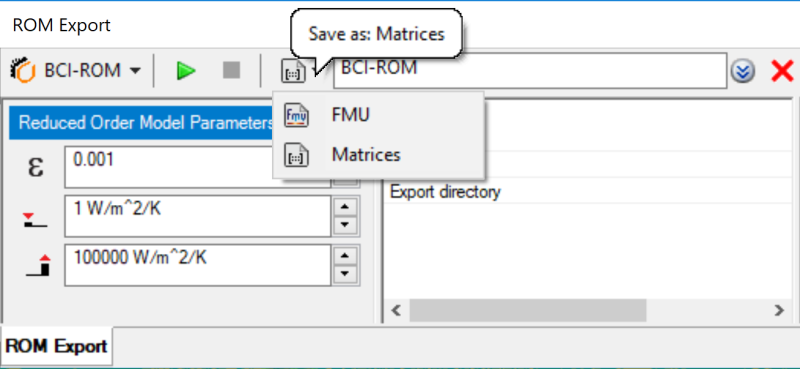The height and width of the screenshot is (369, 800).
Task: Select the Export directory row
Action: pos(589,192)
